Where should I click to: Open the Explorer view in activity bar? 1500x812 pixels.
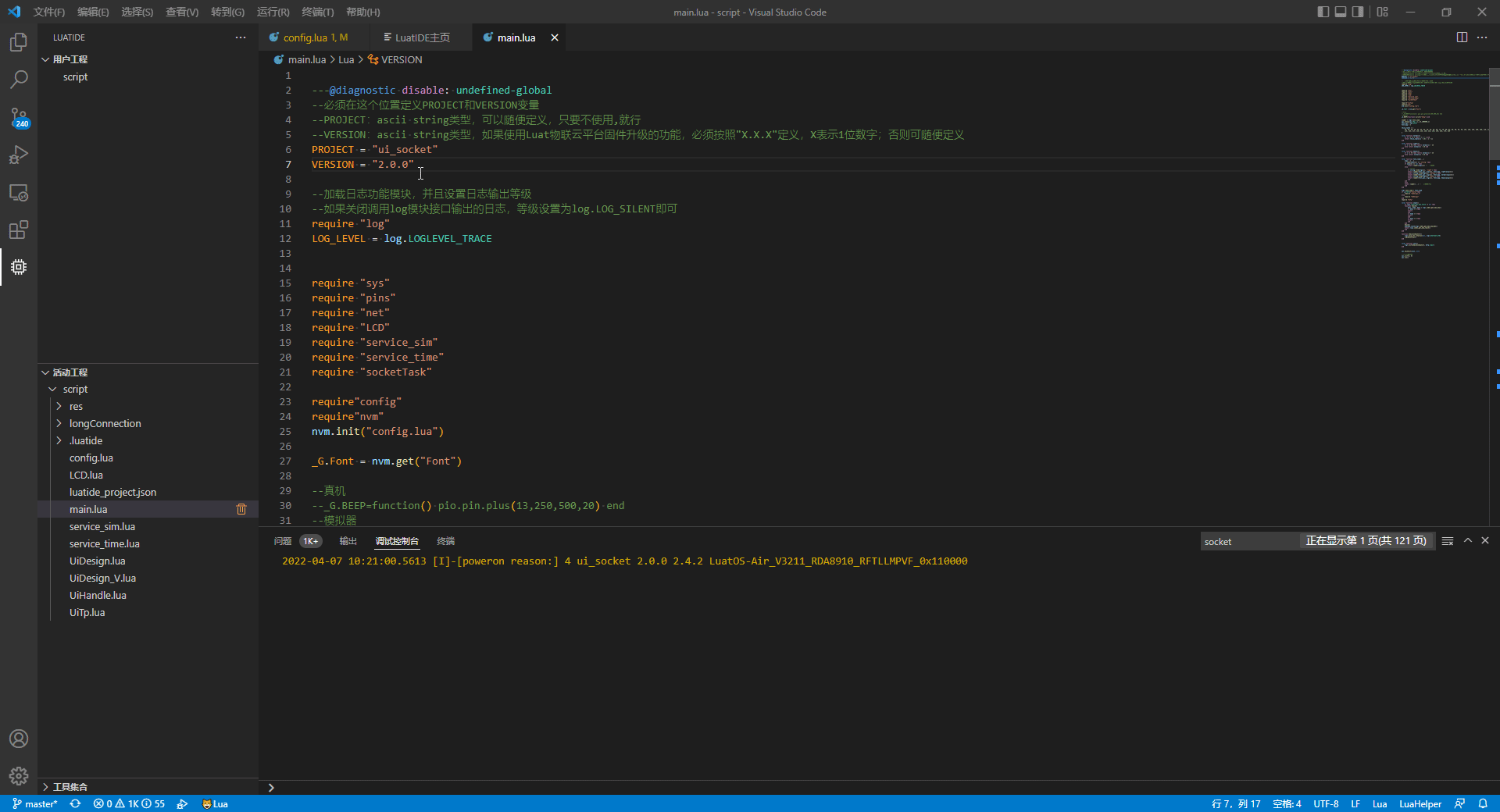(19, 42)
